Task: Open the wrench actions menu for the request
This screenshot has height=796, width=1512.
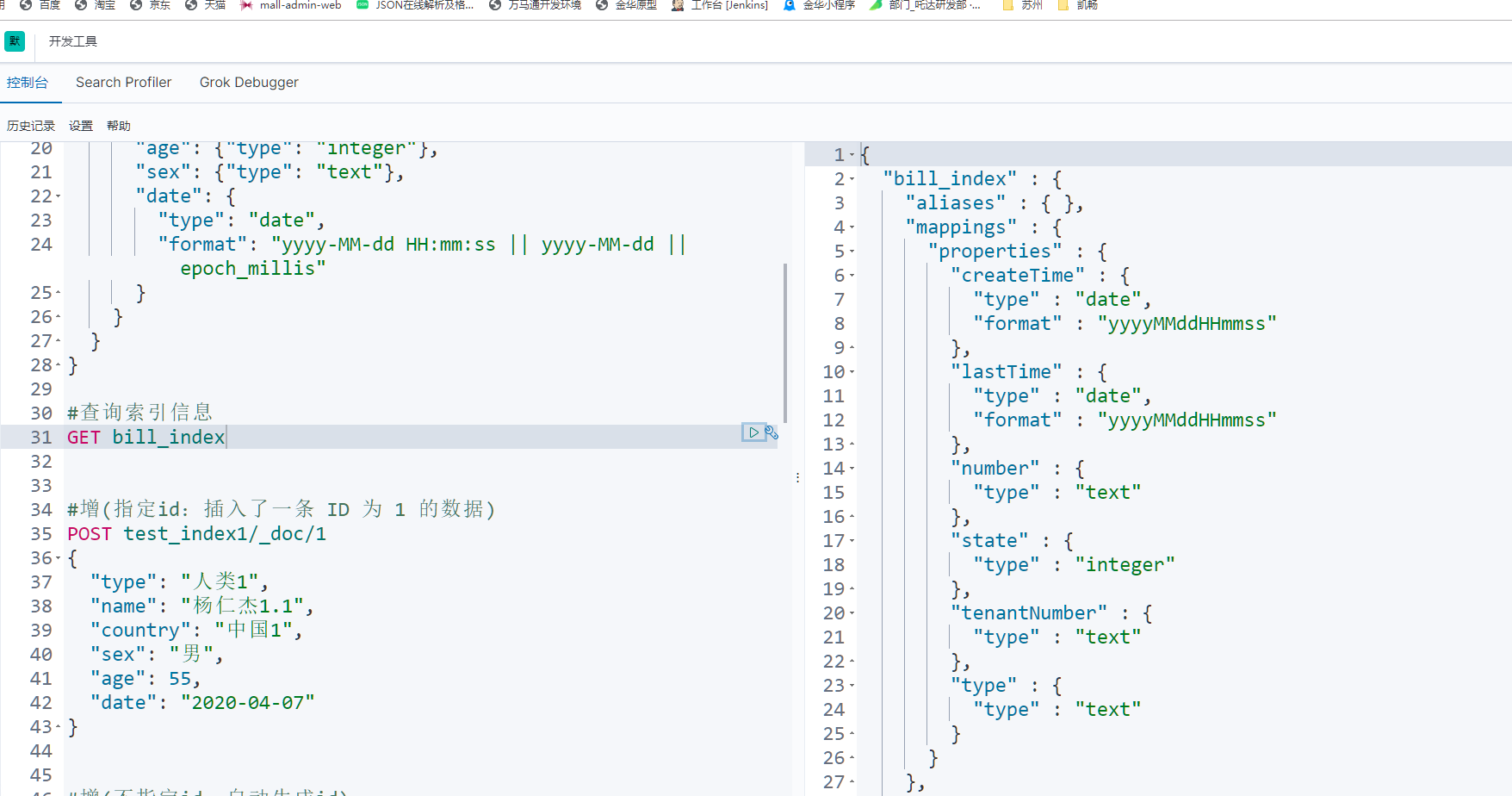Action: [x=771, y=432]
